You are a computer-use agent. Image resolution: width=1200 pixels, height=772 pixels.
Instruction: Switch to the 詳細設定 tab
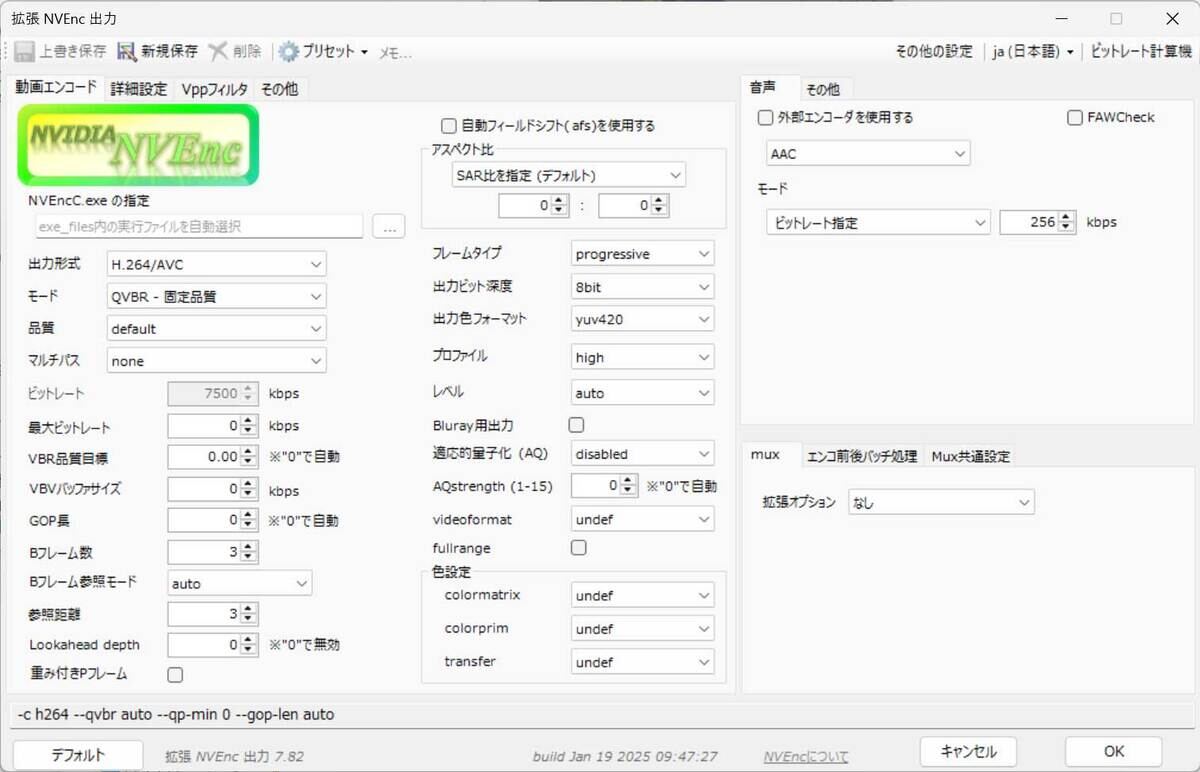coord(139,89)
